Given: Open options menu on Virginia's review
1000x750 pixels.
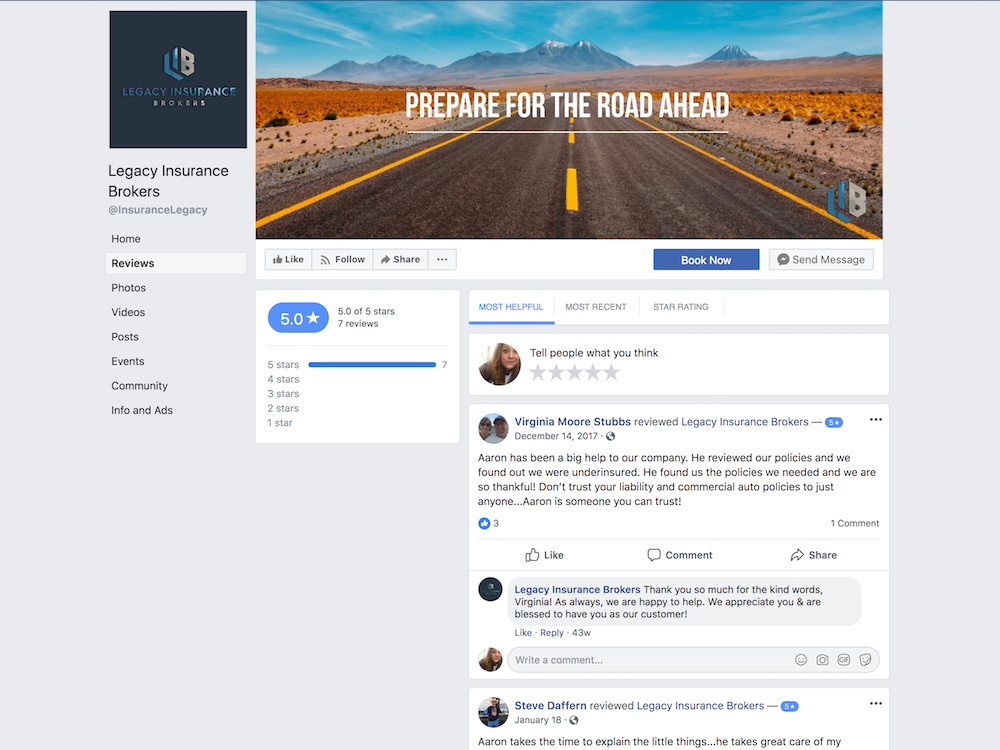Looking at the screenshot, I should 876,420.
